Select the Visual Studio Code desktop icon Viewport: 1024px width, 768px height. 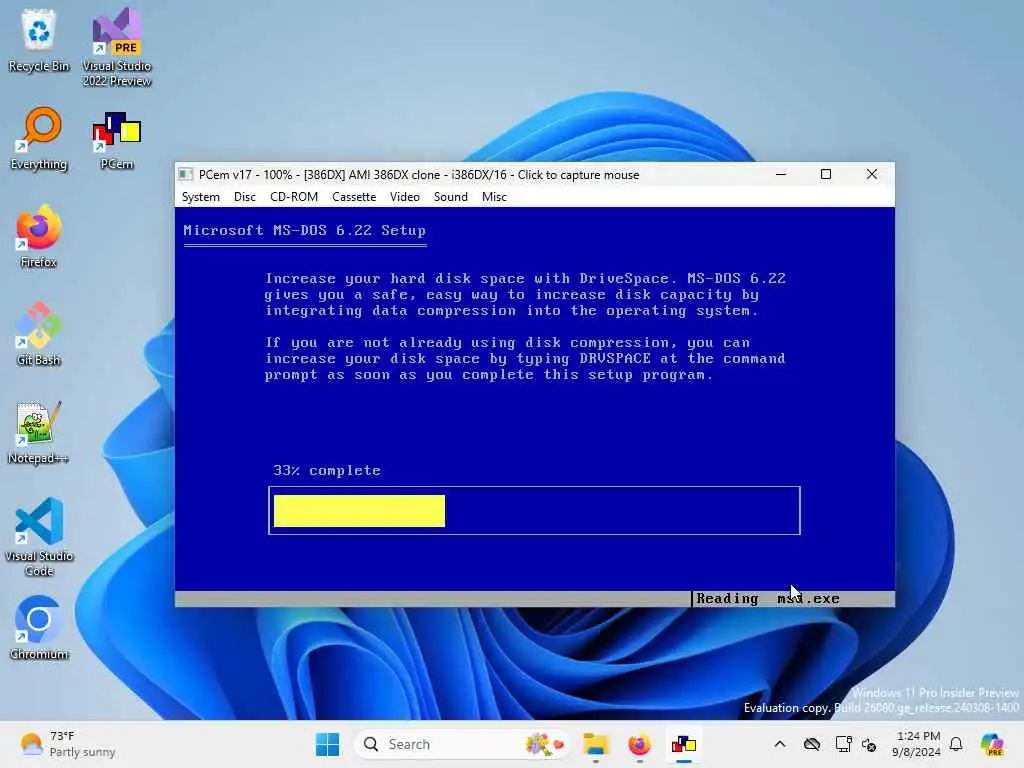(x=39, y=537)
